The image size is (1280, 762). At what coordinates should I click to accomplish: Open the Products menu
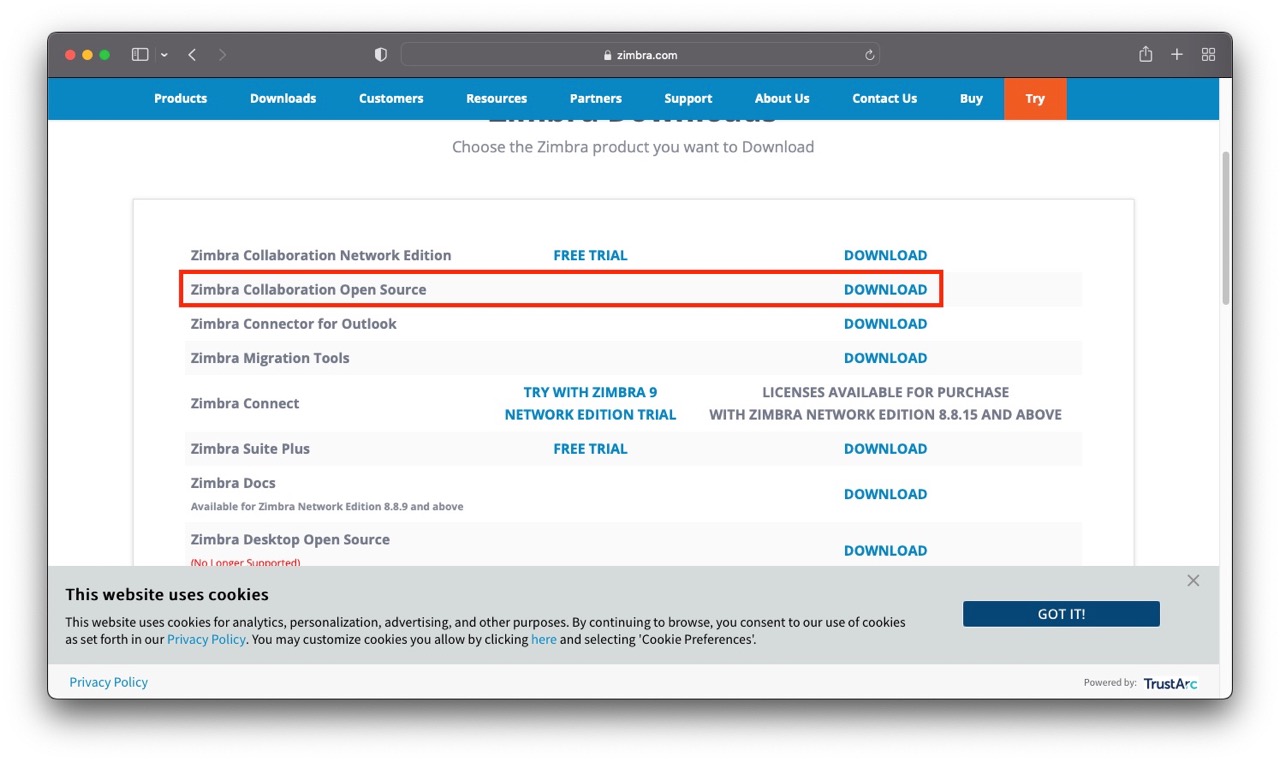click(x=181, y=98)
